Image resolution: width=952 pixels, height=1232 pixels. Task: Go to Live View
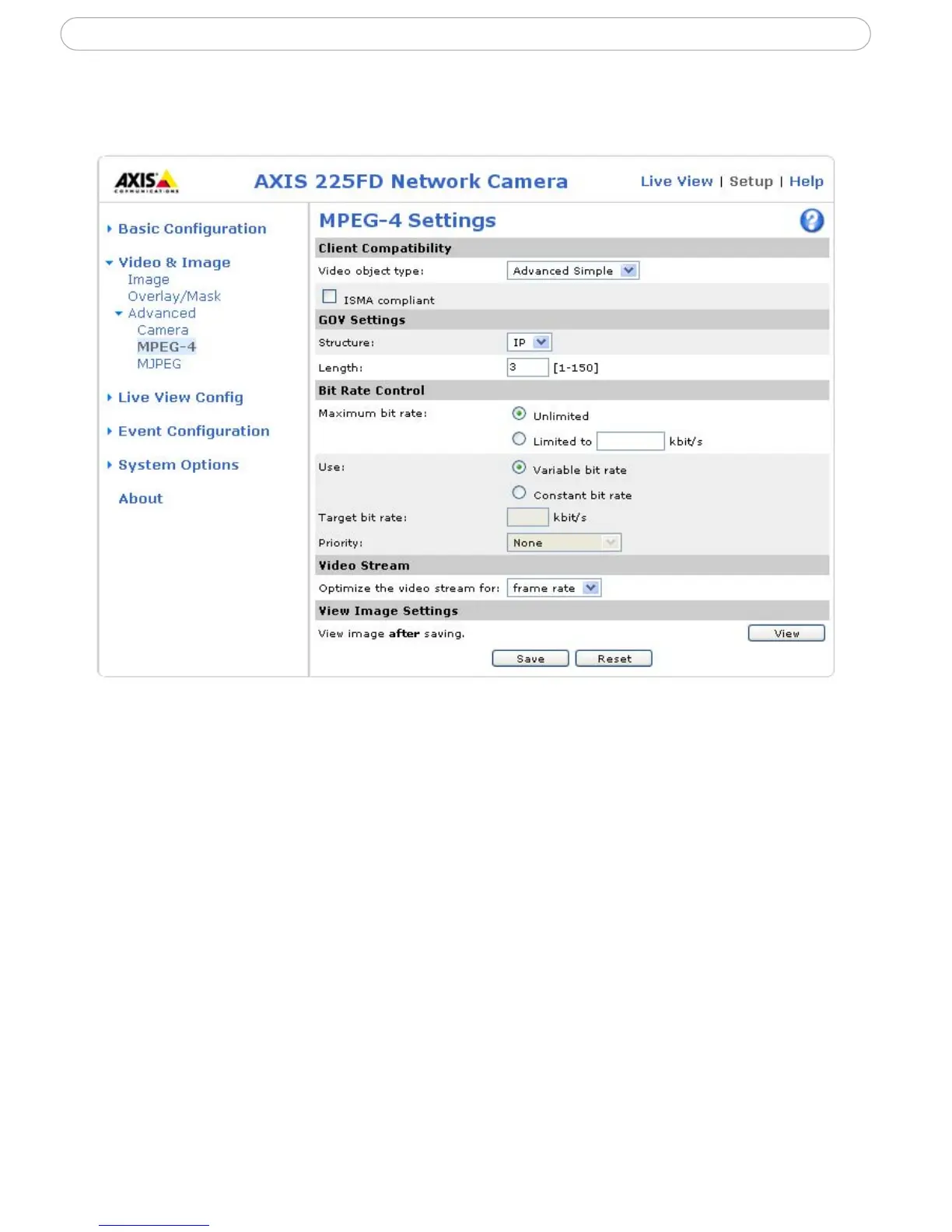click(x=676, y=181)
